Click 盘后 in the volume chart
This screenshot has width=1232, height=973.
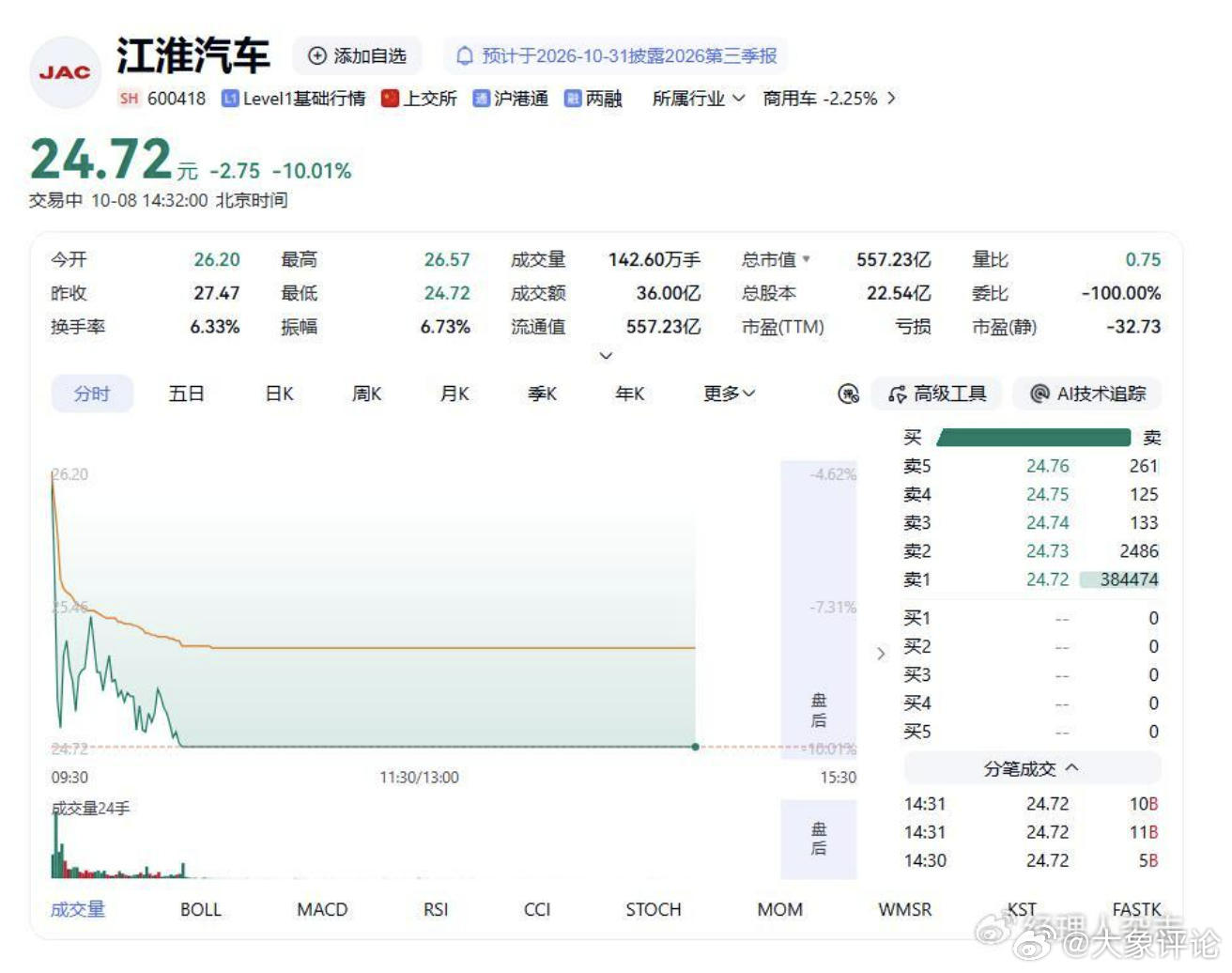[819, 839]
